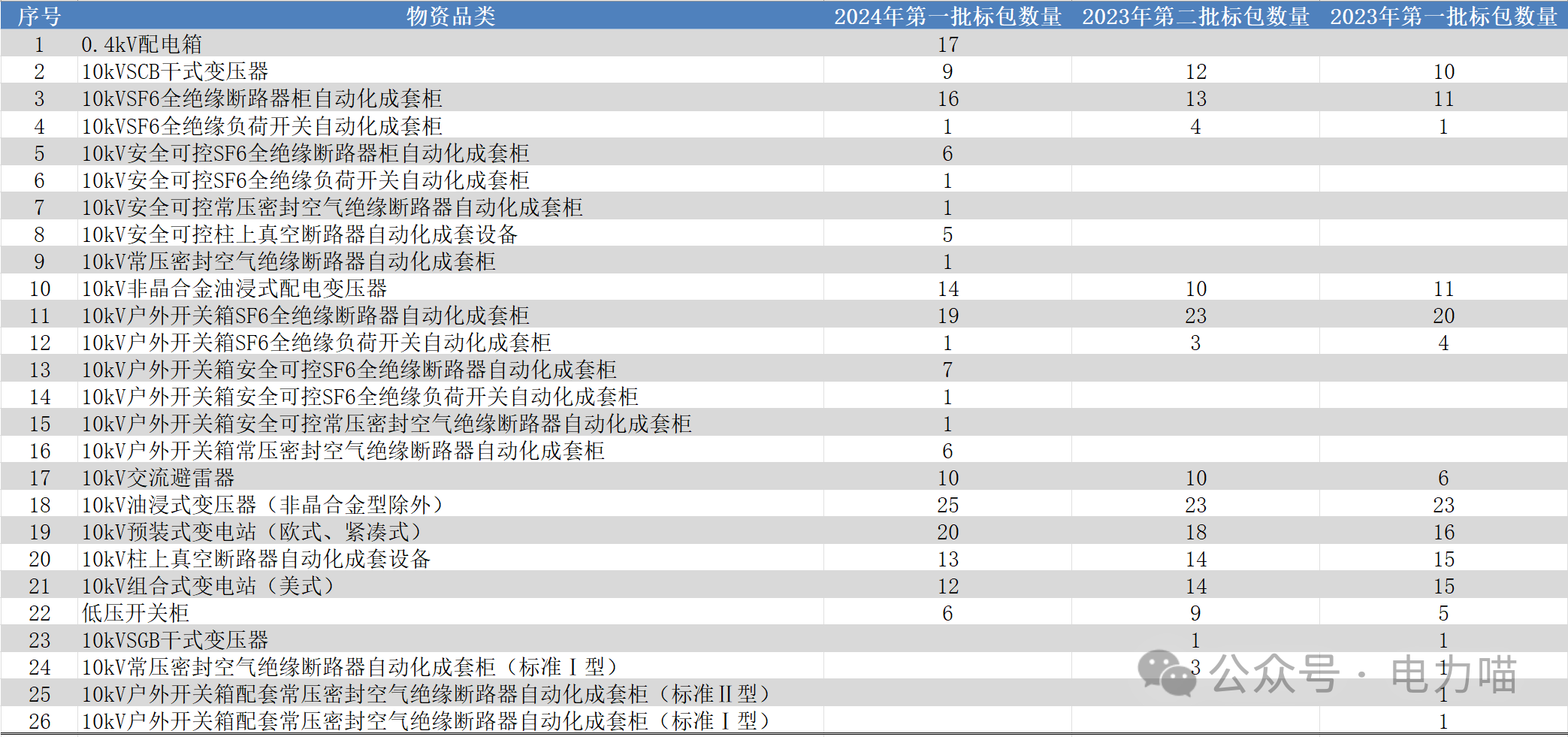Select 10kV组合式变电站（美式） cell
The image size is (1568, 737).
pyautogui.click(x=208, y=586)
